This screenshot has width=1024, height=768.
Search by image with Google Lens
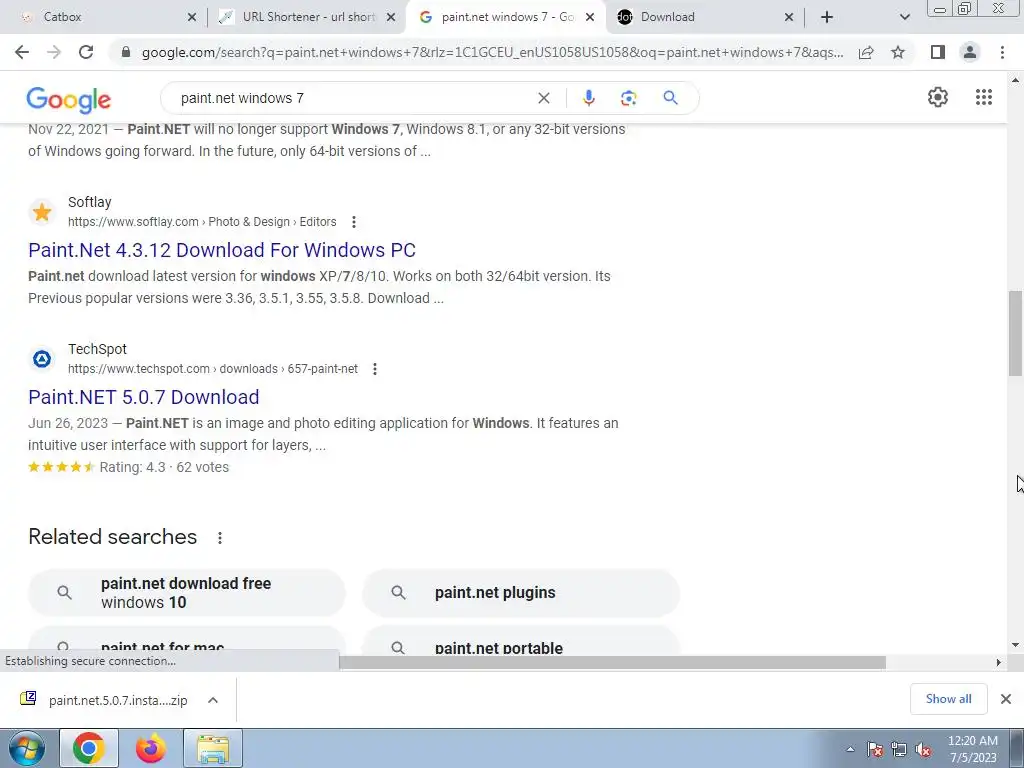[628, 98]
